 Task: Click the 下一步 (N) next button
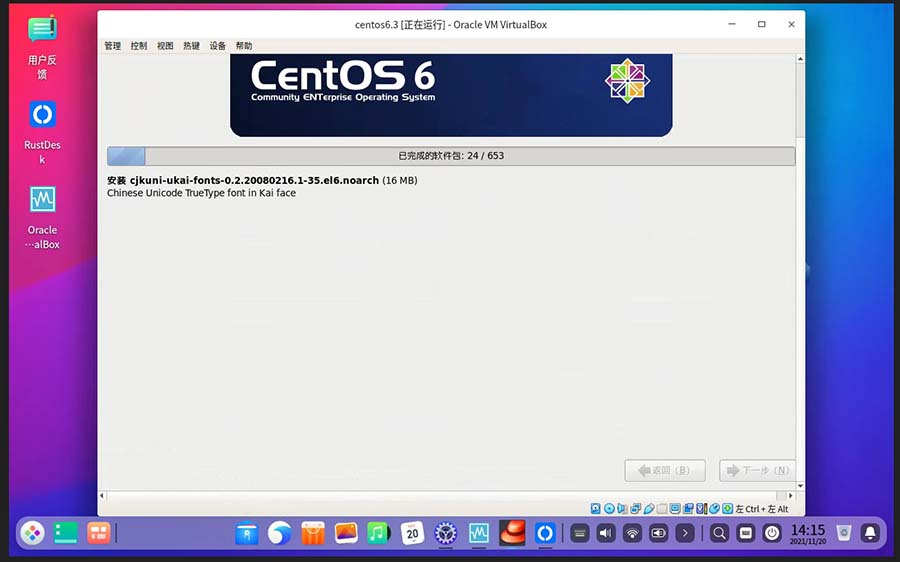click(x=757, y=470)
